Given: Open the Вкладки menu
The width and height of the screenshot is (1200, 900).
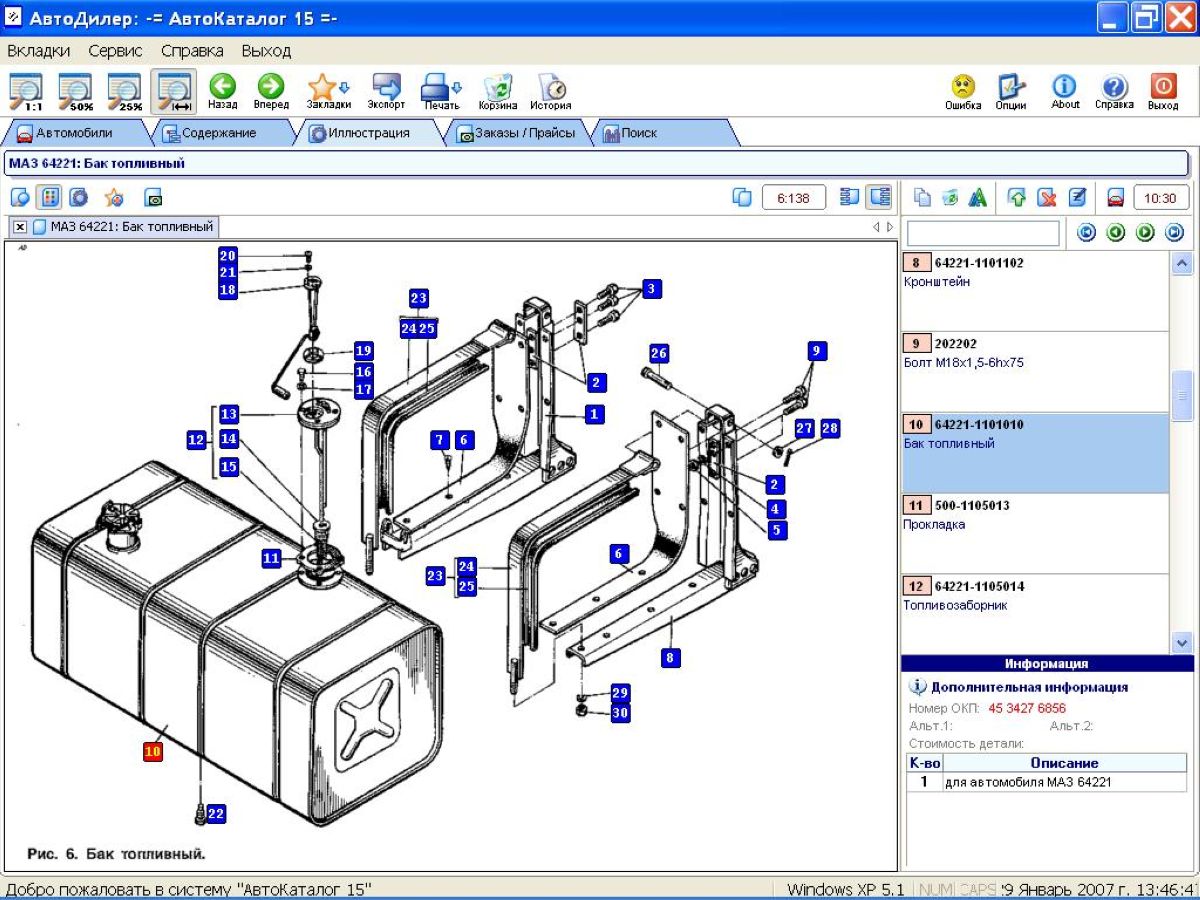Looking at the screenshot, I should click(x=38, y=50).
